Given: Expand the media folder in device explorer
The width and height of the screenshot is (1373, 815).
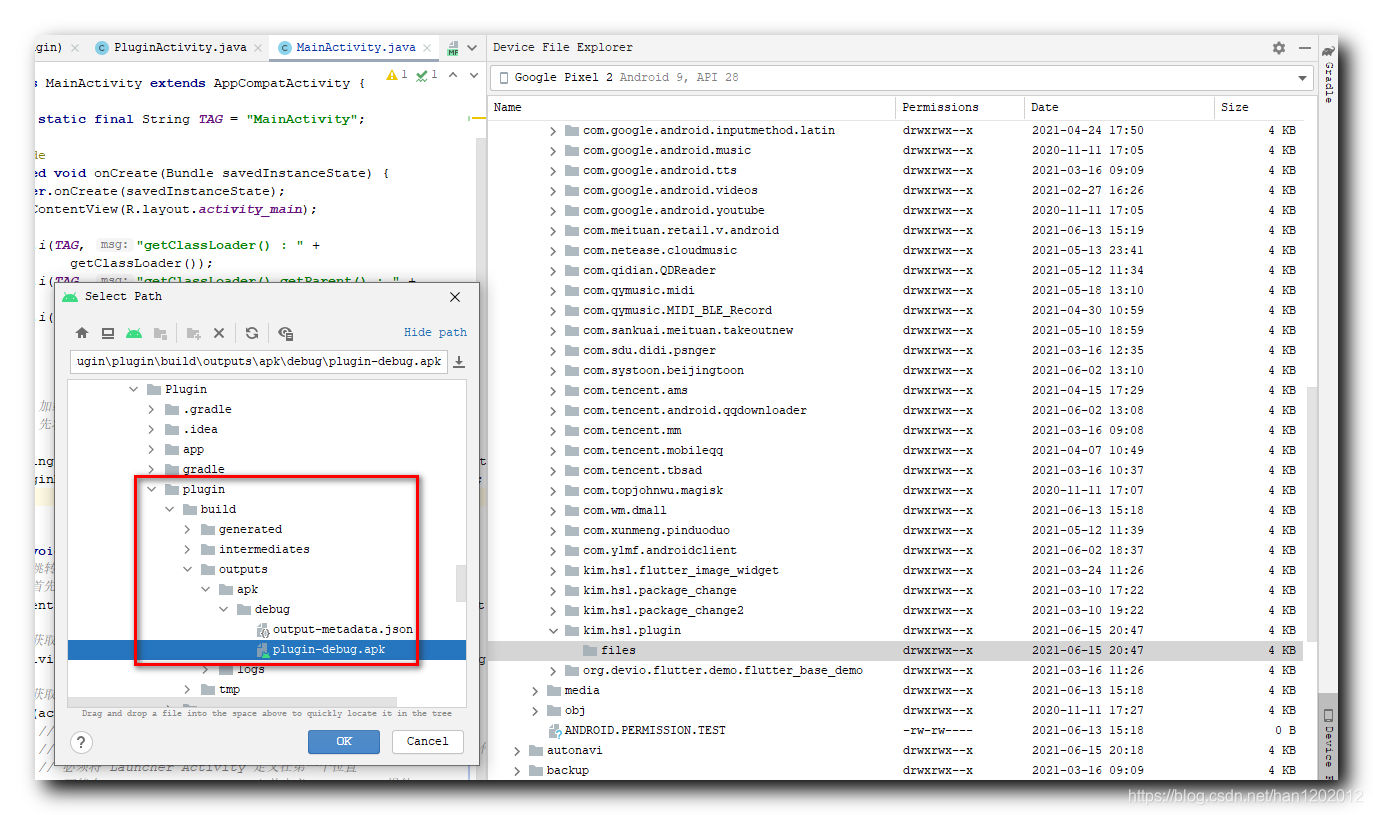Looking at the screenshot, I should [x=536, y=690].
